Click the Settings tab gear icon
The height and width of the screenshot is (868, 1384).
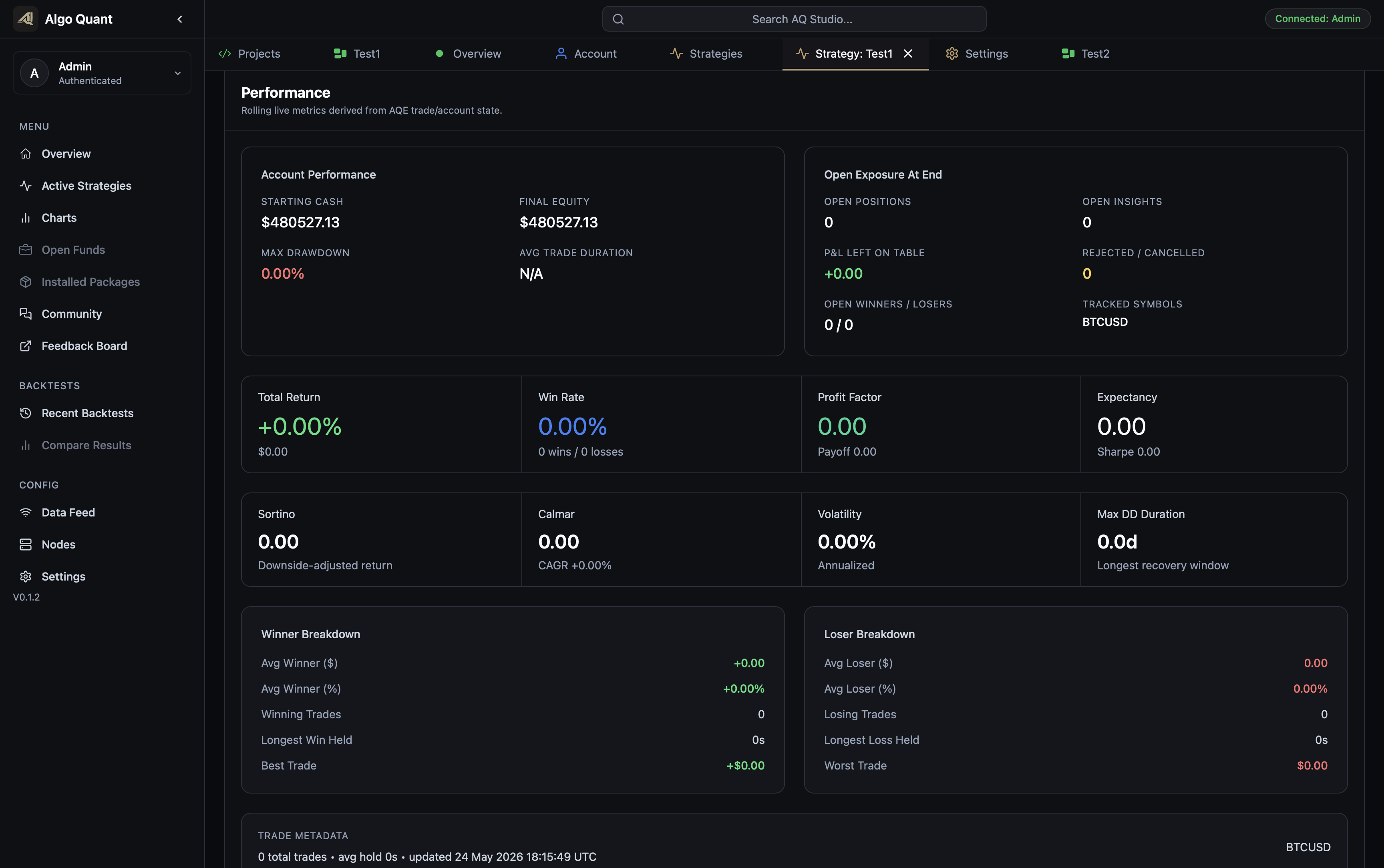click(952, 53)
